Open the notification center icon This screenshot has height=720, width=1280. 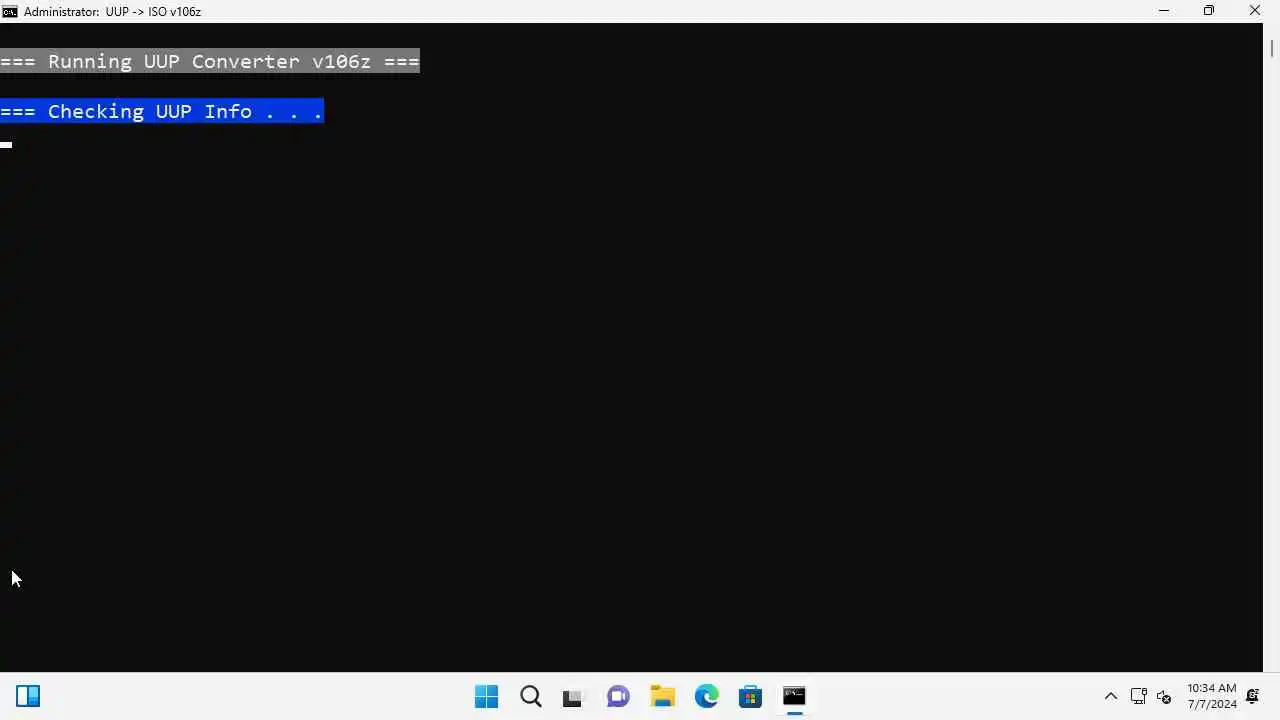point(1252,697)
